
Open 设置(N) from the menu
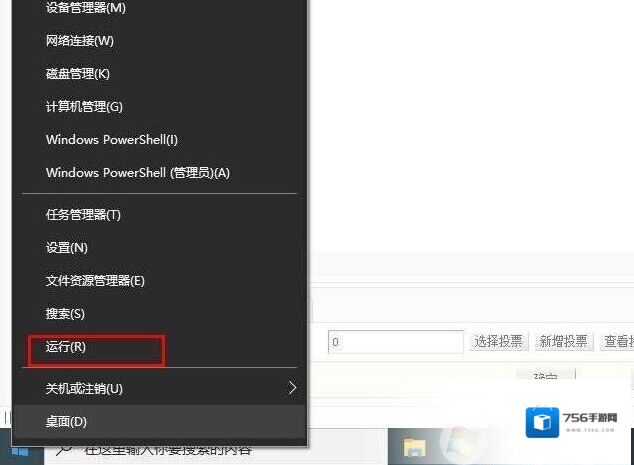(x=159, y=248)
